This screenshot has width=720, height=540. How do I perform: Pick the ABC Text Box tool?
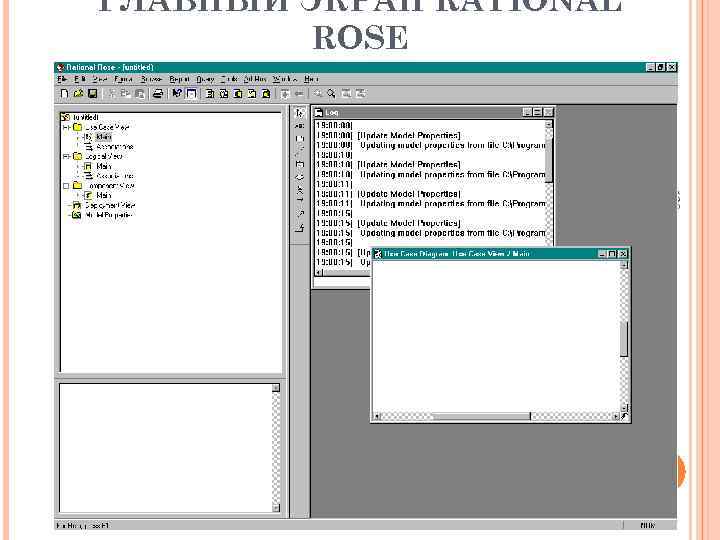coord(299,125)
